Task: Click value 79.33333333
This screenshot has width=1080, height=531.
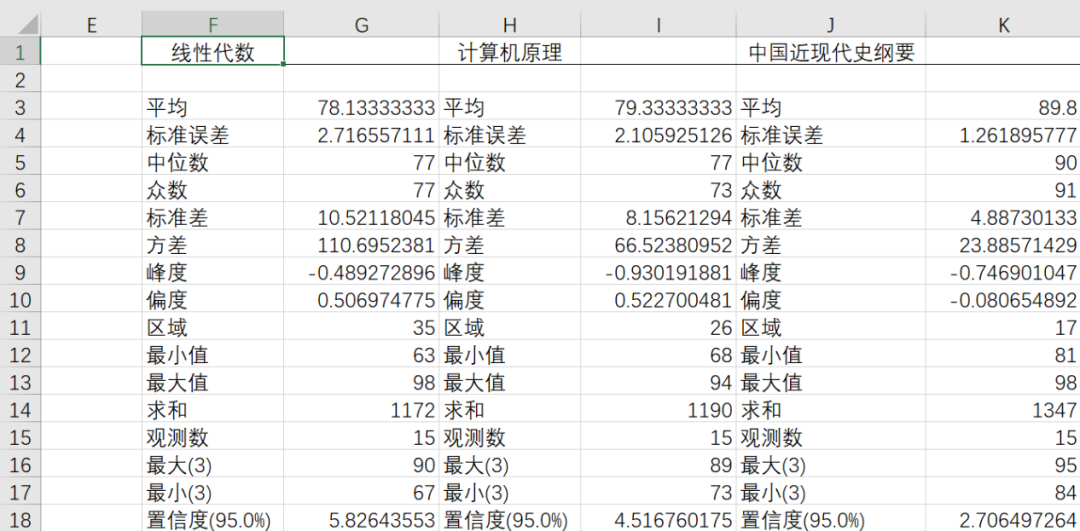Action: (x=673, y=107)
